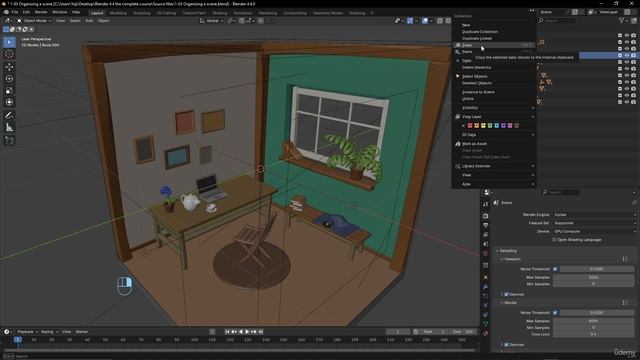640x360 pixels.
Task: Click Viewport Noise Threshold 0.1000 slider
Action: coord(596,269)
